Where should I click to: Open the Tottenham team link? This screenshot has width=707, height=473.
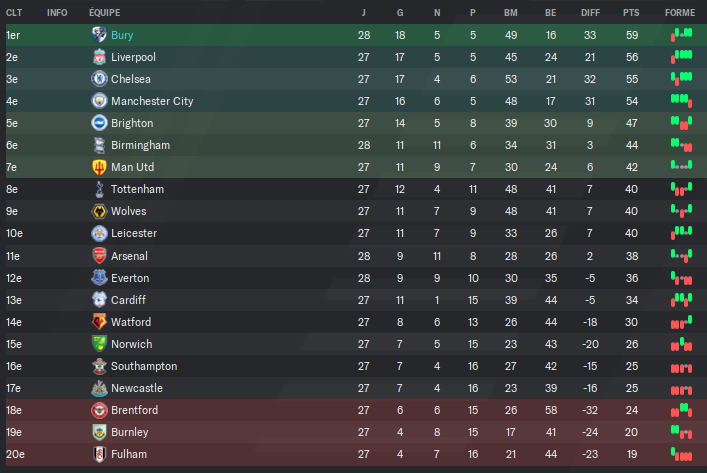click(138, 189)
